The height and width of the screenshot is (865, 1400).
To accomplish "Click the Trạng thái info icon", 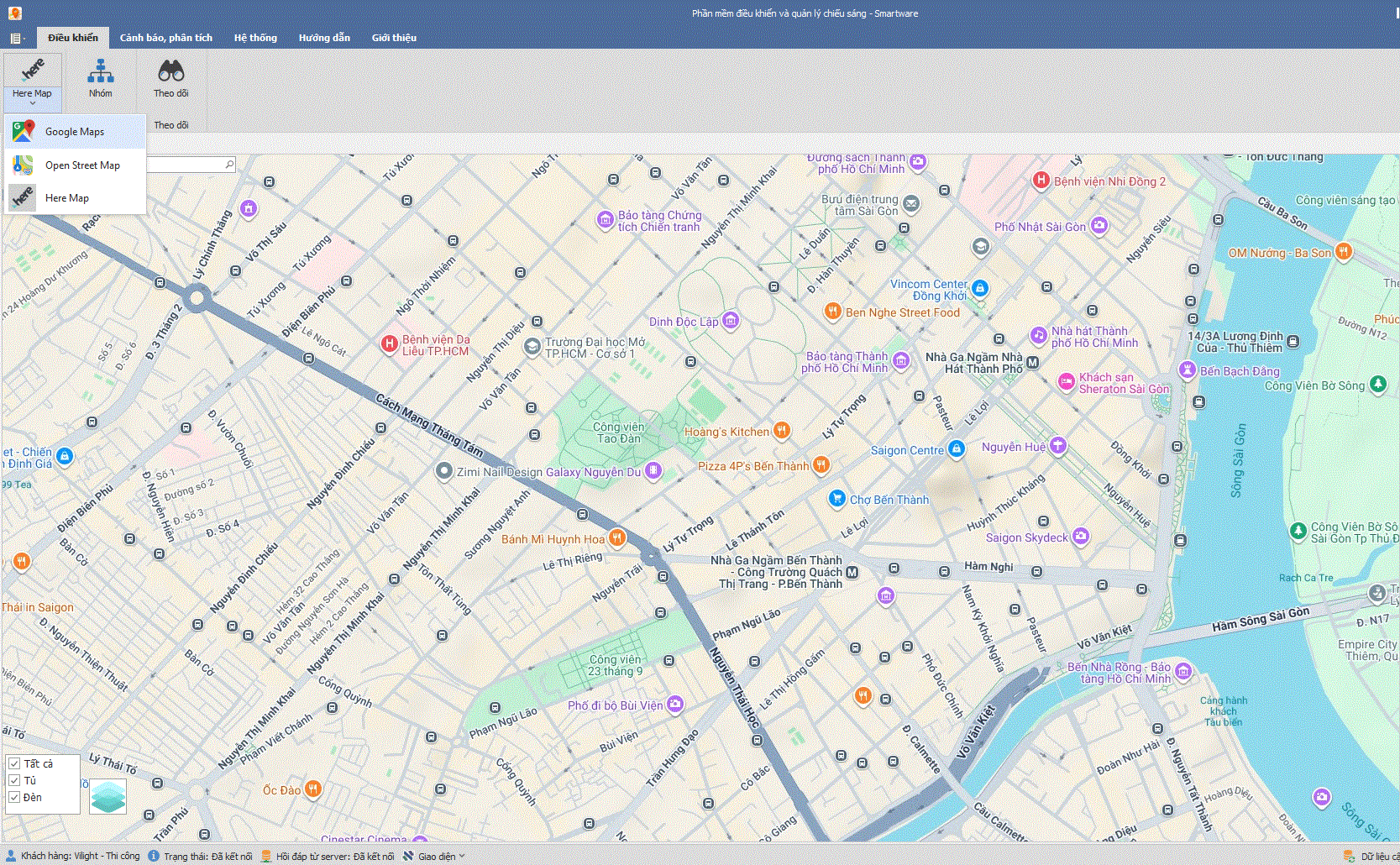I will point(154,856).
